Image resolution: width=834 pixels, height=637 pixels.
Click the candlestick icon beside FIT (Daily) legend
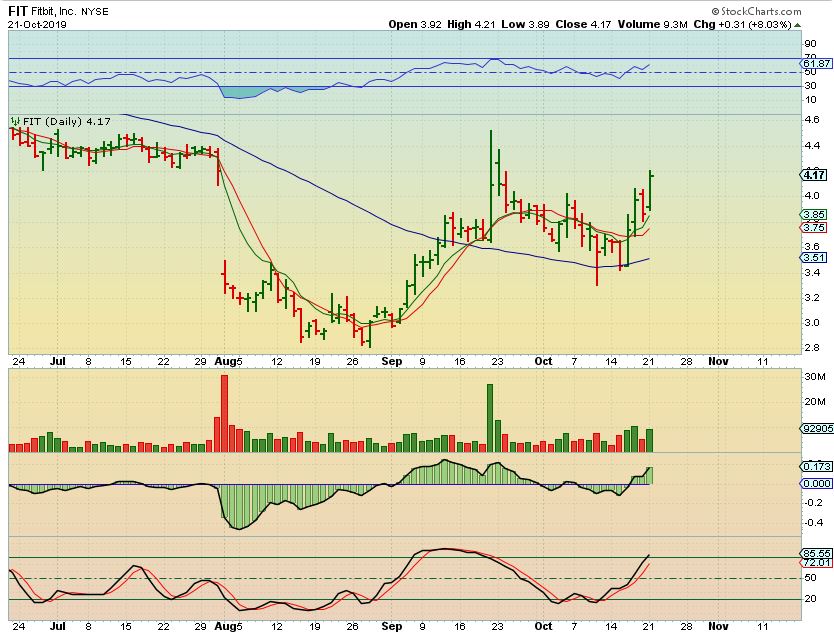tap(15, 121)
